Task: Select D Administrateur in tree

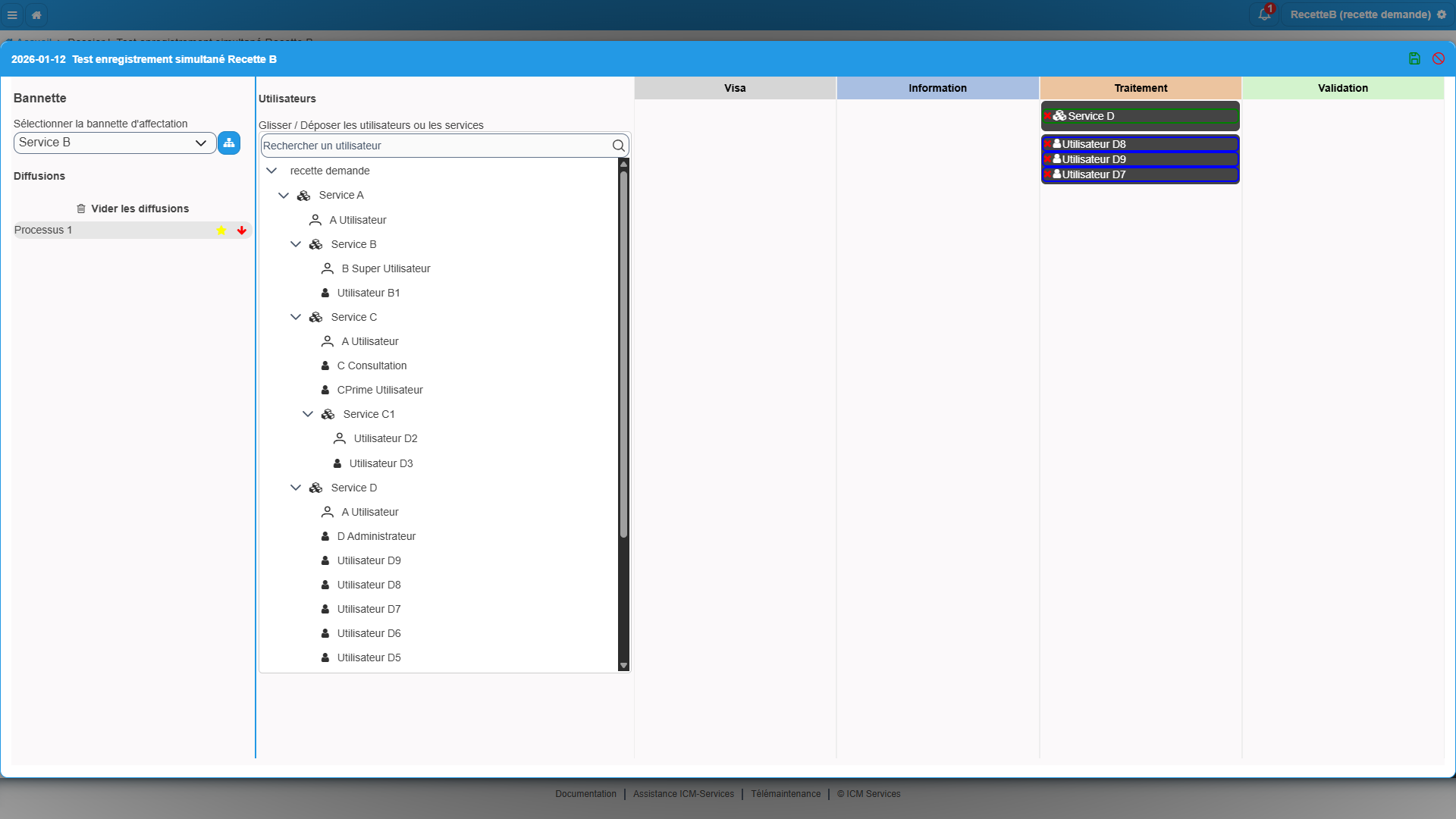Action: (x=376, y=536)
